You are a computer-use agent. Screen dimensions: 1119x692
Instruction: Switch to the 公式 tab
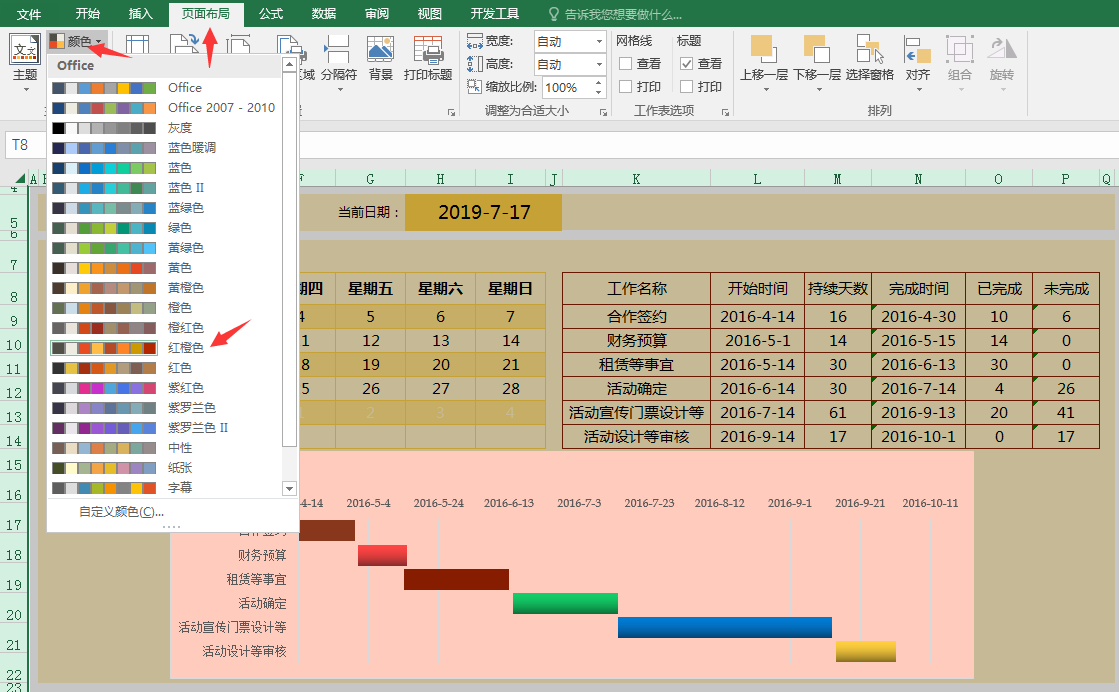tap(271, 14)
